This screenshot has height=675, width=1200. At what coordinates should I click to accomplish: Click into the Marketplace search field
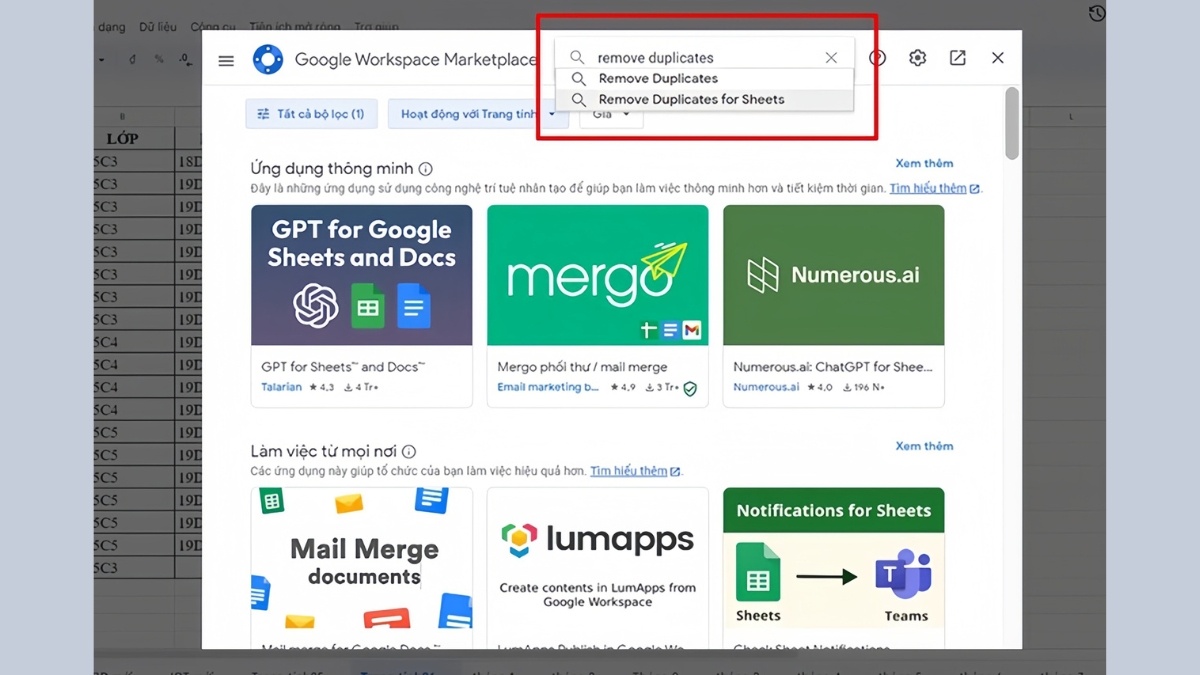(x=705, y=58)
